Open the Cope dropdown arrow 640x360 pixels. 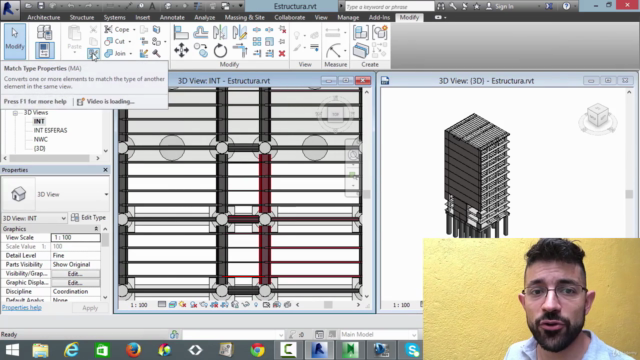[x=134, y=30]
